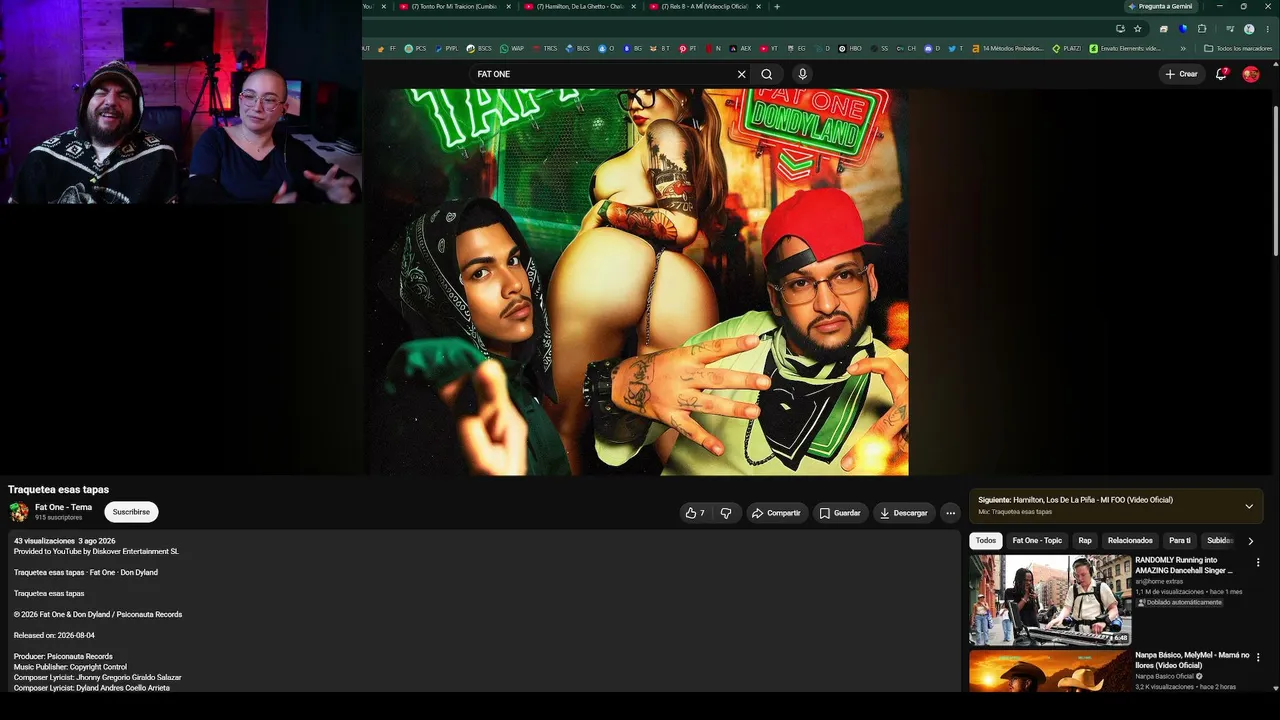Open the media controls toolbar icon
The width and height of the screenshot is (1280, 720).
[x=1230, y=29]
